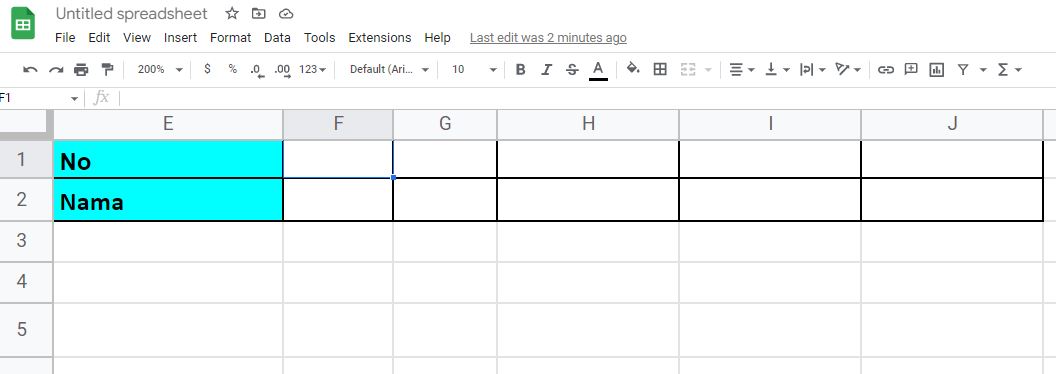Viewport: 1056px width, 374px height.
Task: Click the merge cells icon
Action: click(x=688, y=69)
